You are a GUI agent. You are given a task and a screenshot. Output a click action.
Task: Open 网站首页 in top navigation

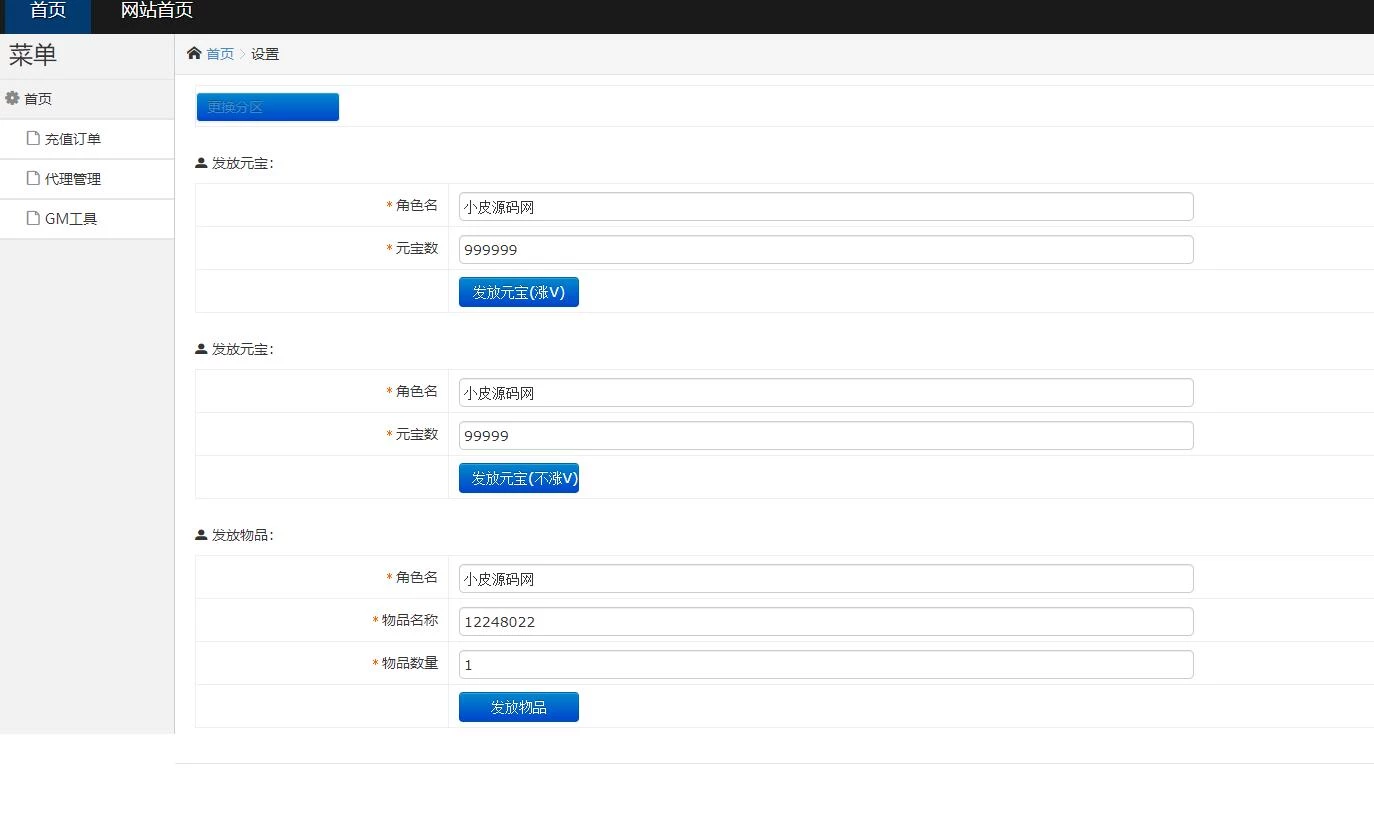coord(157,11)
